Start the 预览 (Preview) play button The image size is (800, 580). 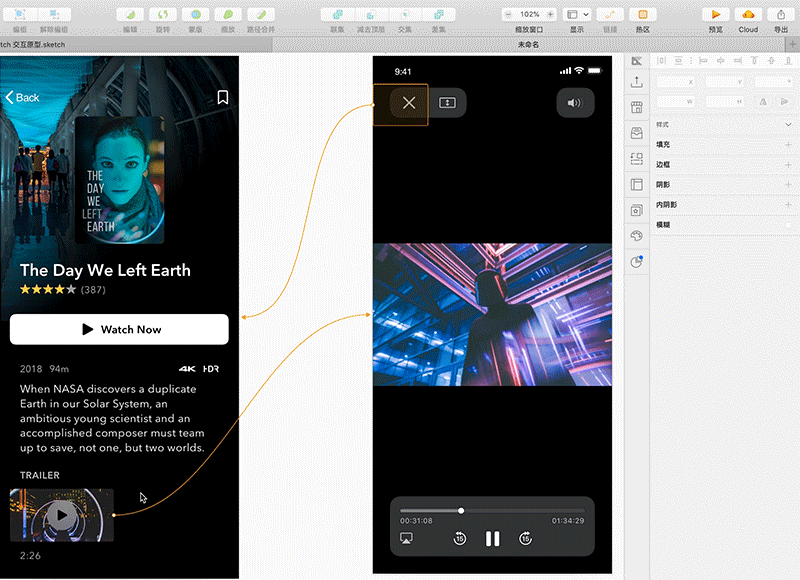tap(716, 14)
